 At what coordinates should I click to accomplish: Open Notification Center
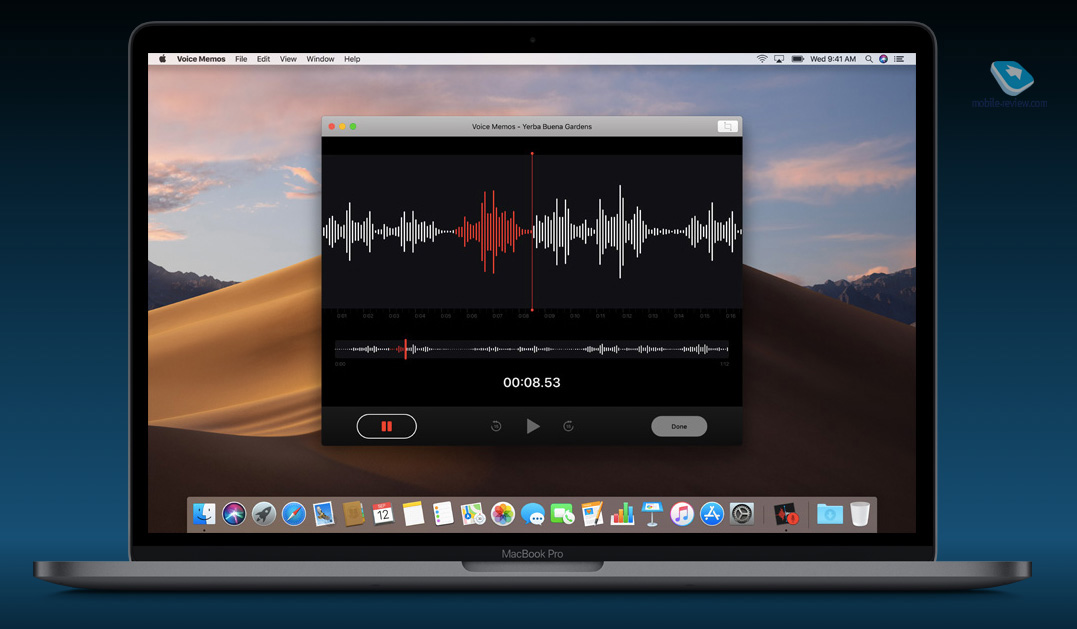[899, 59]
